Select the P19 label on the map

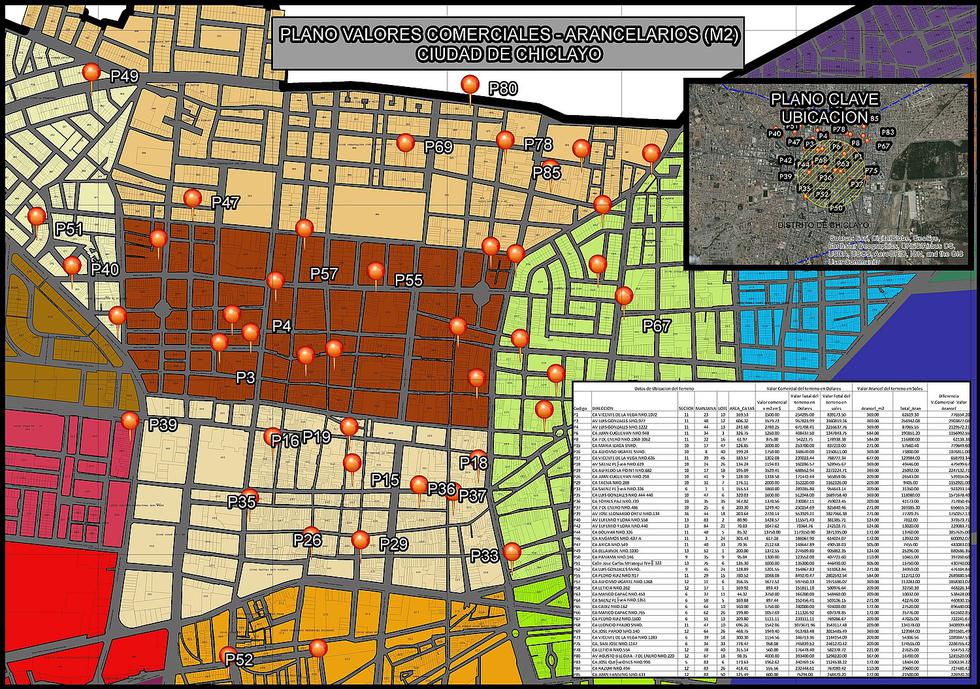(317, 436)
